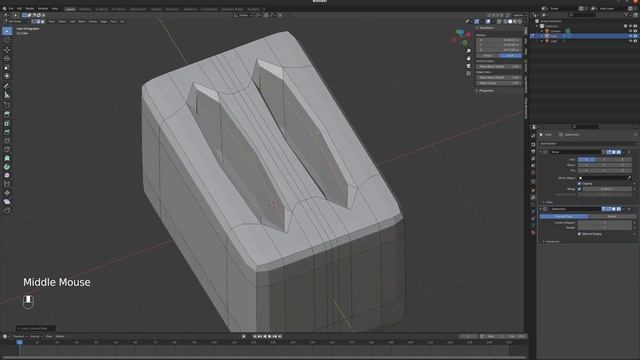Click the viewport zoom gizmo icon
The image size is (640, 360).
click(469, 51)
